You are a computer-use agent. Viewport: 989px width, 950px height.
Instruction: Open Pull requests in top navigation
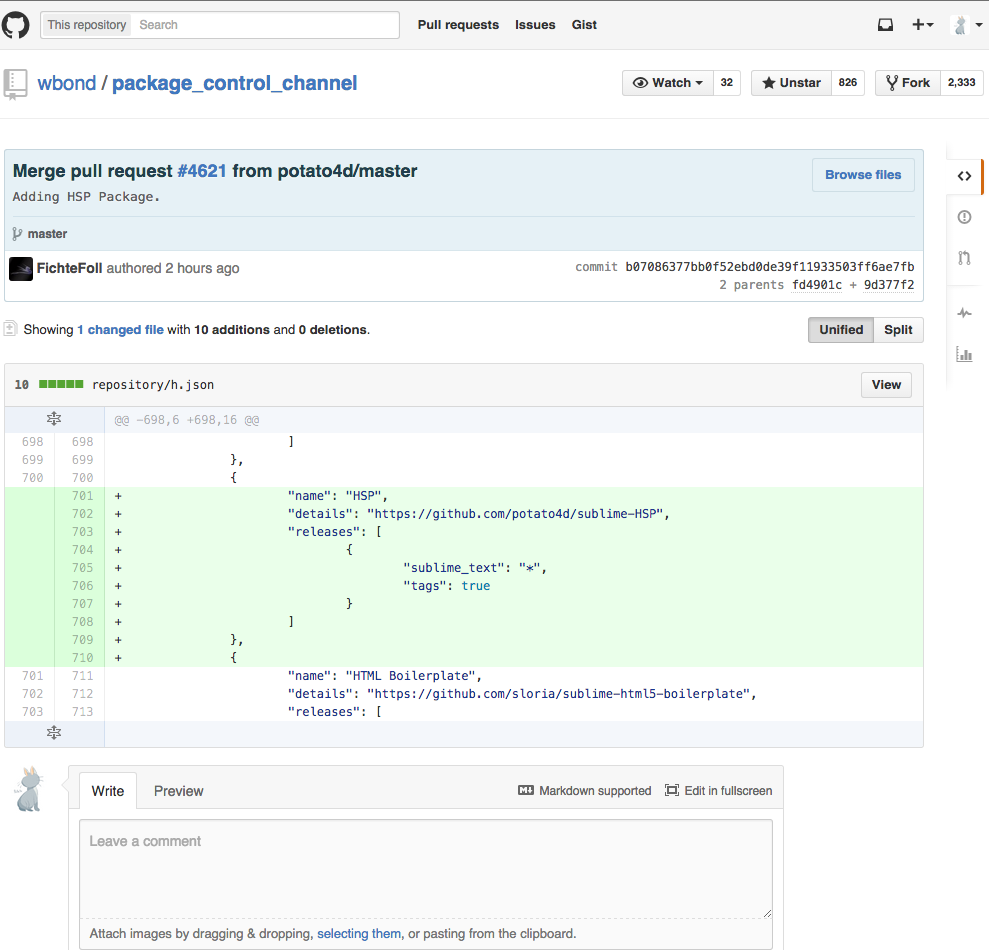(x=458, y=25)
